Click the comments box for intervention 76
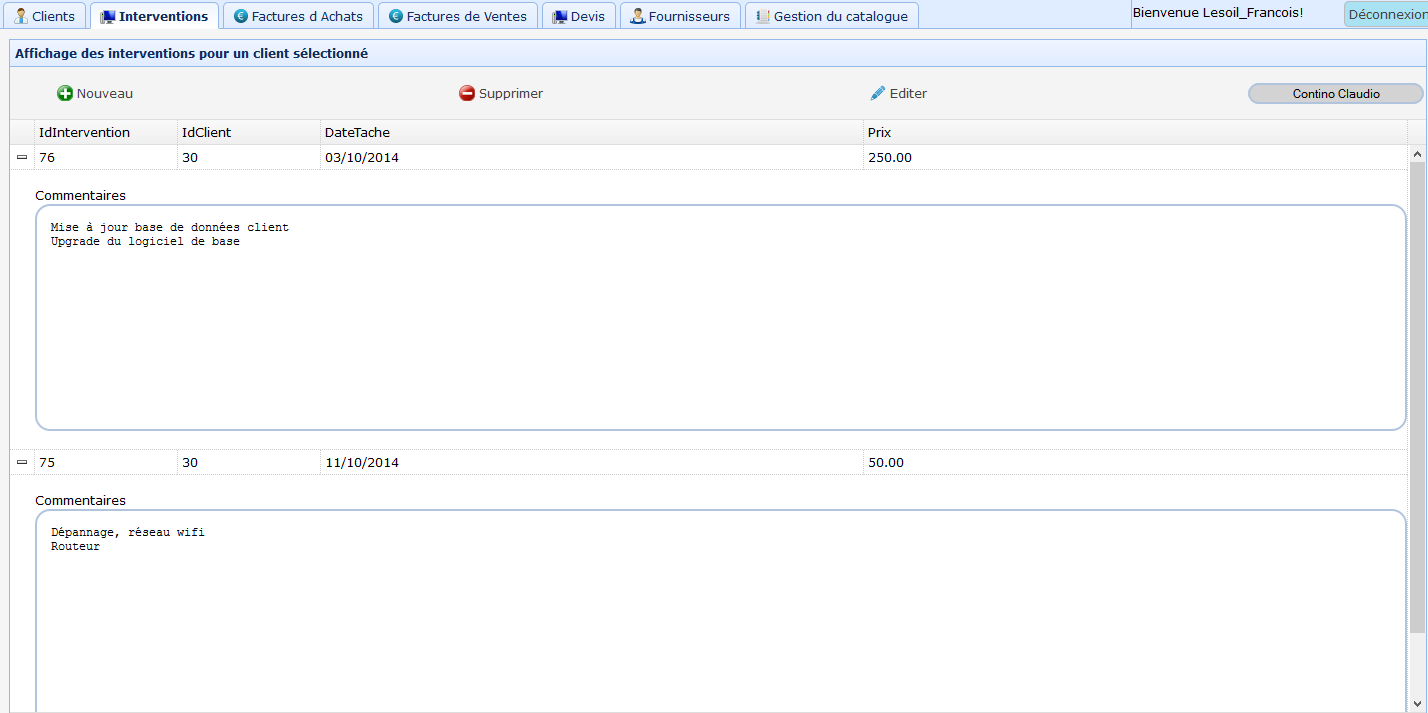 coord(721,318)
